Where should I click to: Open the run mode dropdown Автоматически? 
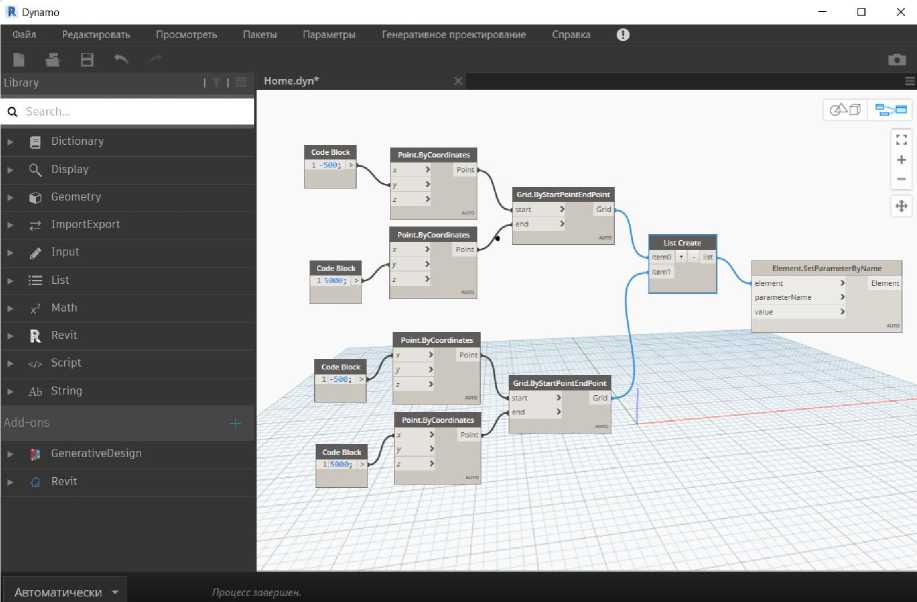click(66, 592)
